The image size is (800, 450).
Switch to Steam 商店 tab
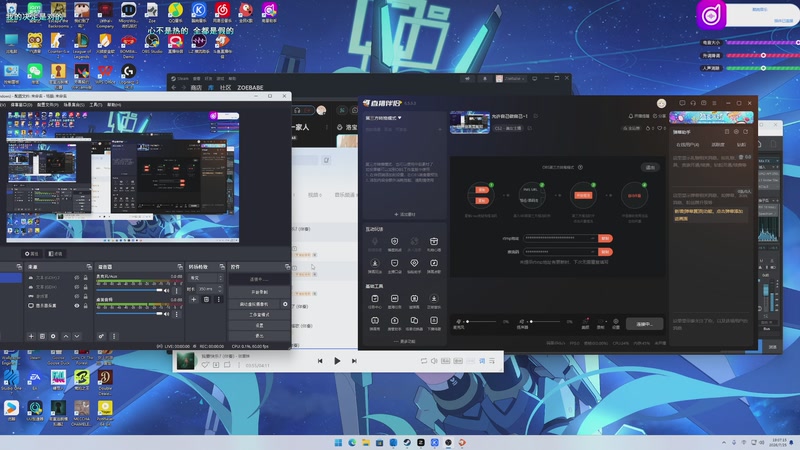[x=196, y=88]
